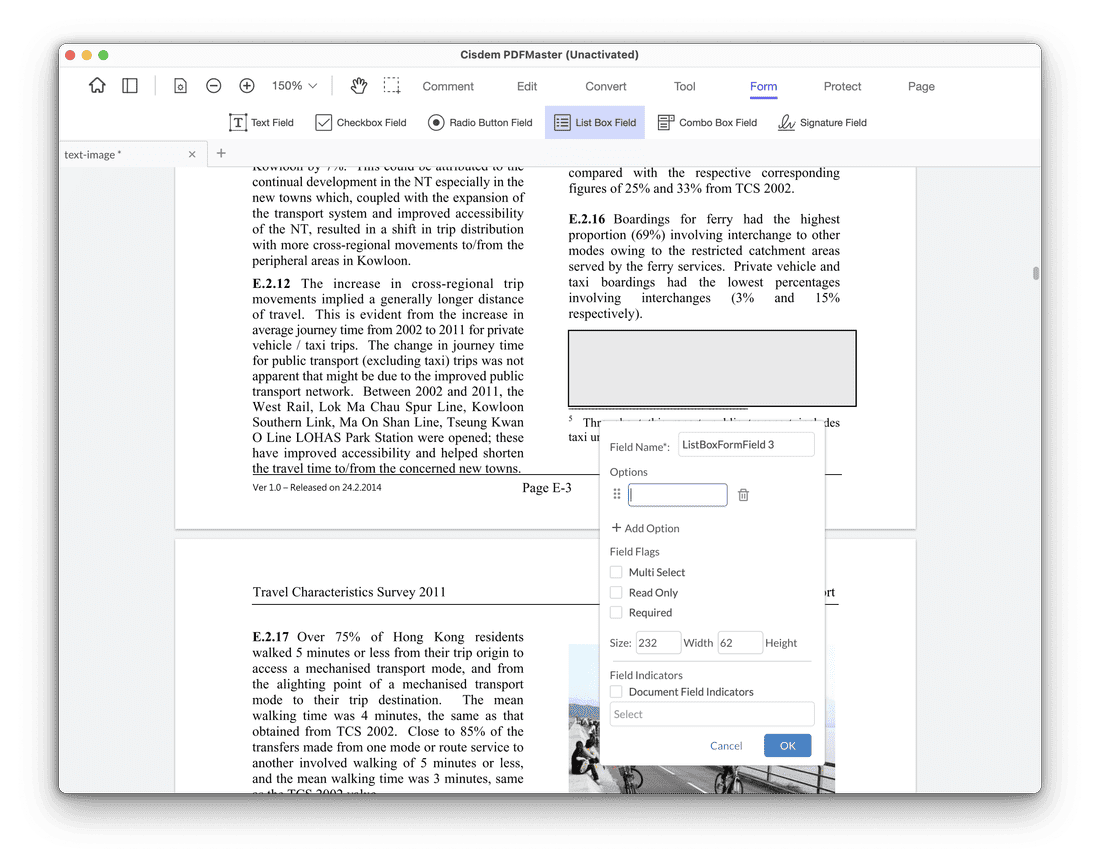Image resolution: width=1100 pixels, height=867 pixels.
Task: Choose the List Box Field tool
Action: pos(595,123)
